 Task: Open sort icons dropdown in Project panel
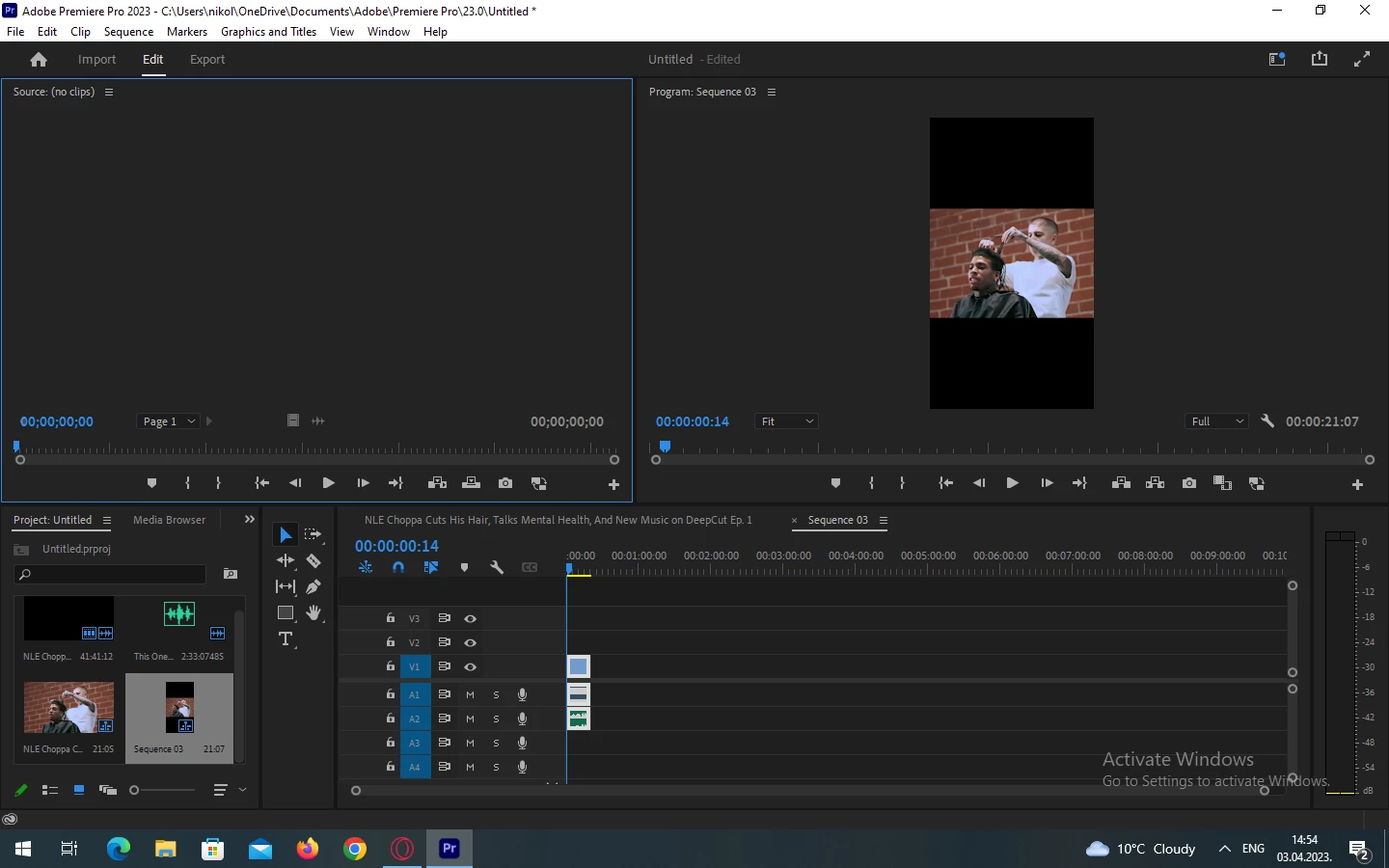point(230,790)
